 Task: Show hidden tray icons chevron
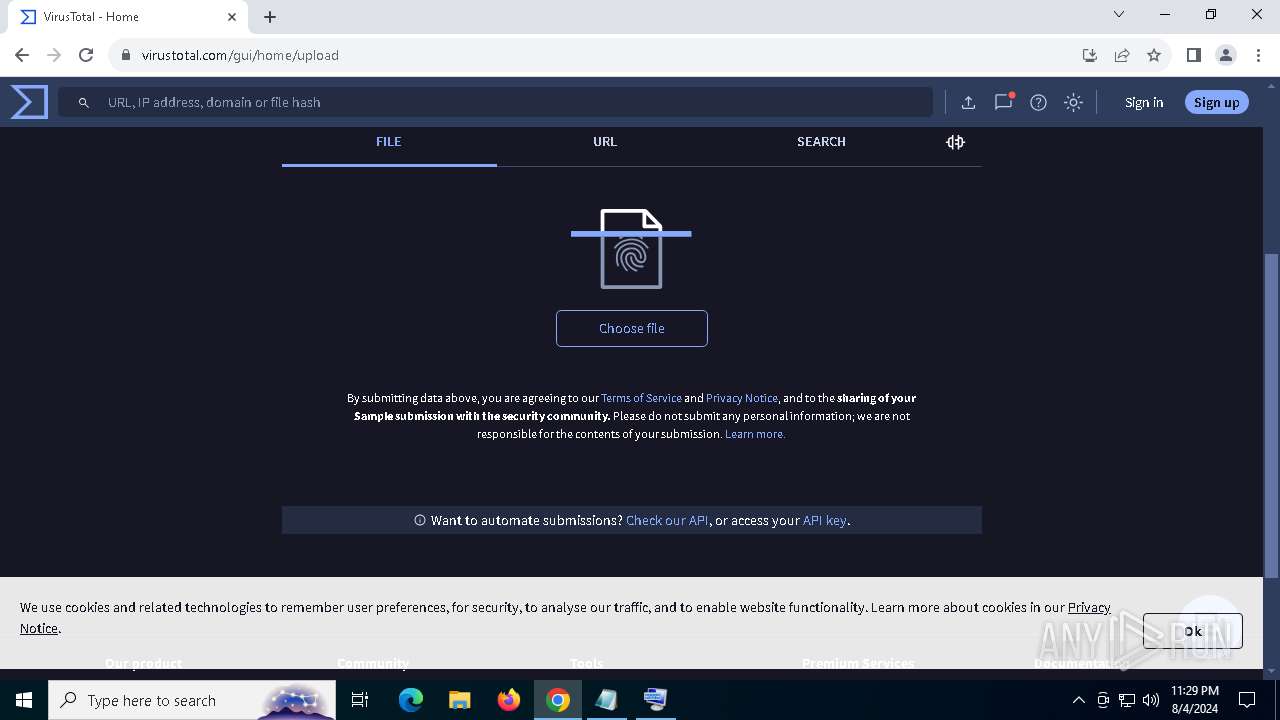1078,700
